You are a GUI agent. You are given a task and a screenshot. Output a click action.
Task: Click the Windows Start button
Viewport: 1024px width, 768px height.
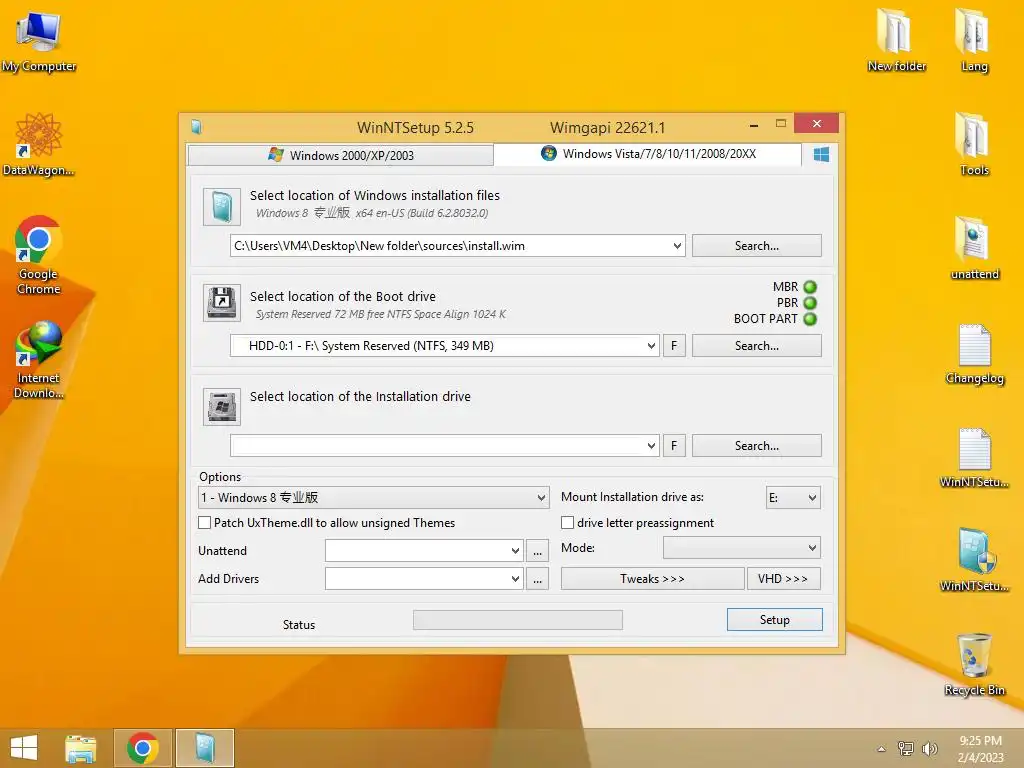(x=24, y=748)
